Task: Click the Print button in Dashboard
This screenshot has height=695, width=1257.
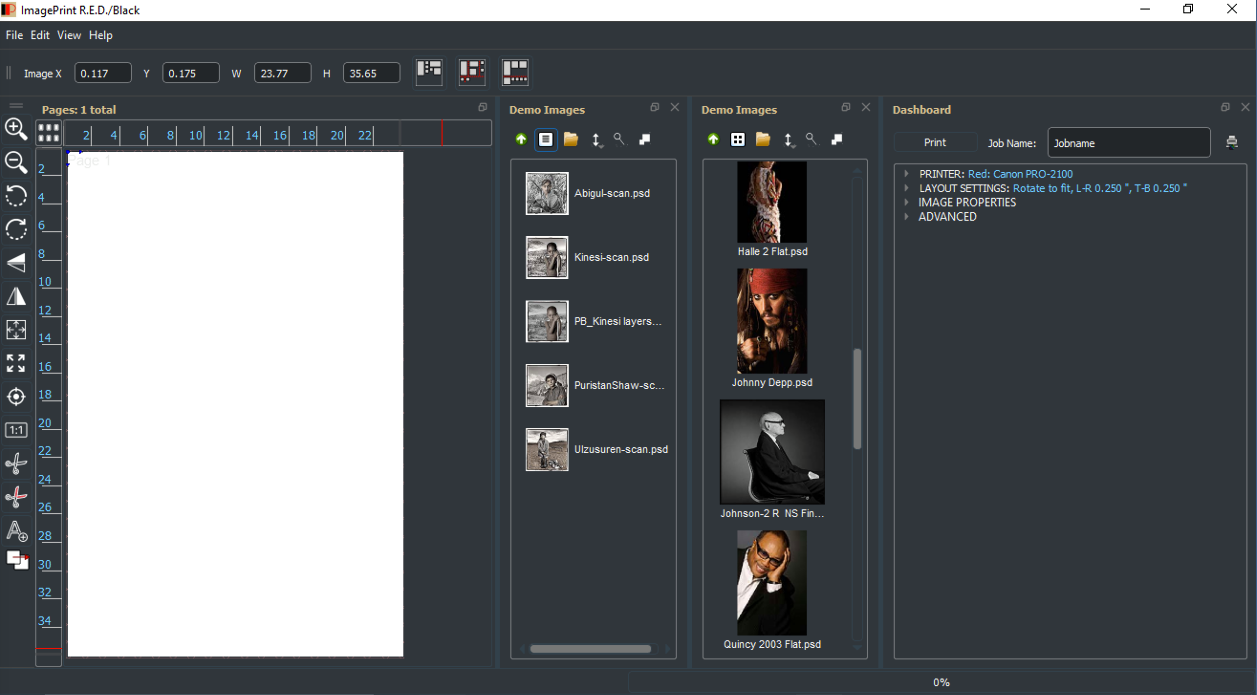Action: [x=935, y=143]
